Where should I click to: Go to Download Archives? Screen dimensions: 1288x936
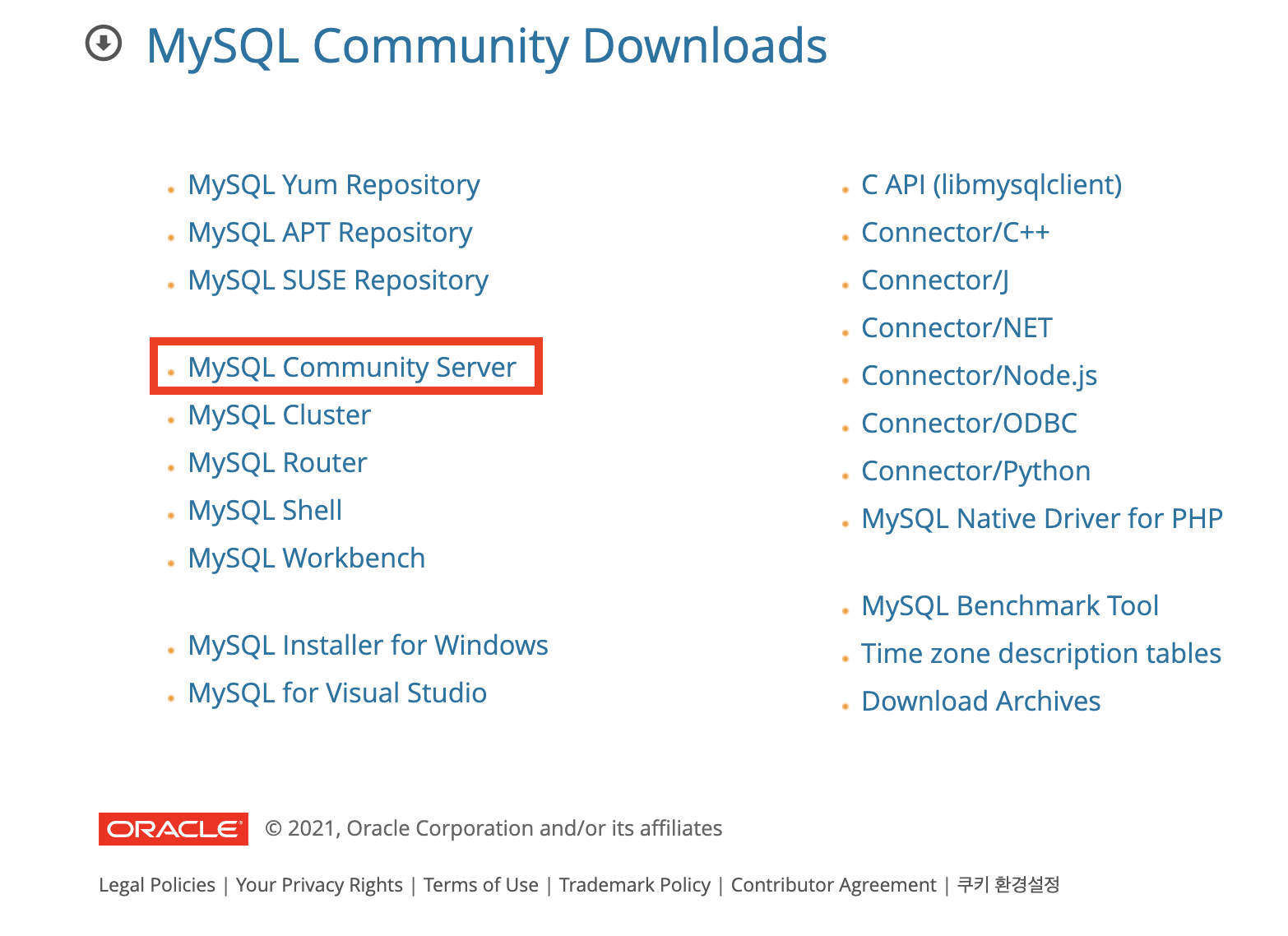(x=981, y=702)
